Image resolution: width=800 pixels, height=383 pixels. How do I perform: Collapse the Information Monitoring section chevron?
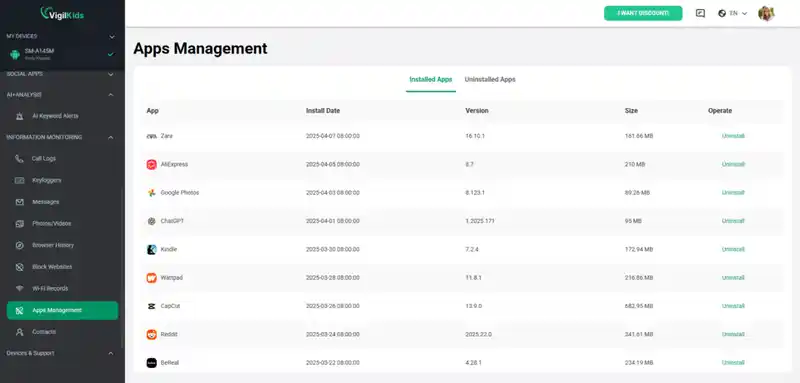pyautogui.click(x=111, y=137)
